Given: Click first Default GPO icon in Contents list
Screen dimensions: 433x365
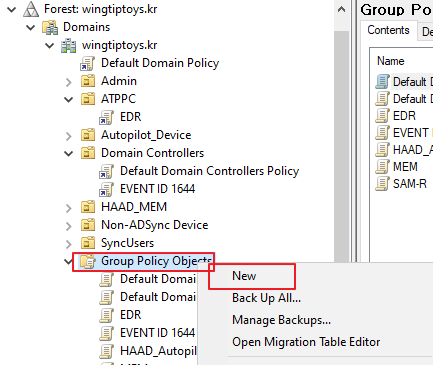Looking at the screenshot, I should point(382,82).
